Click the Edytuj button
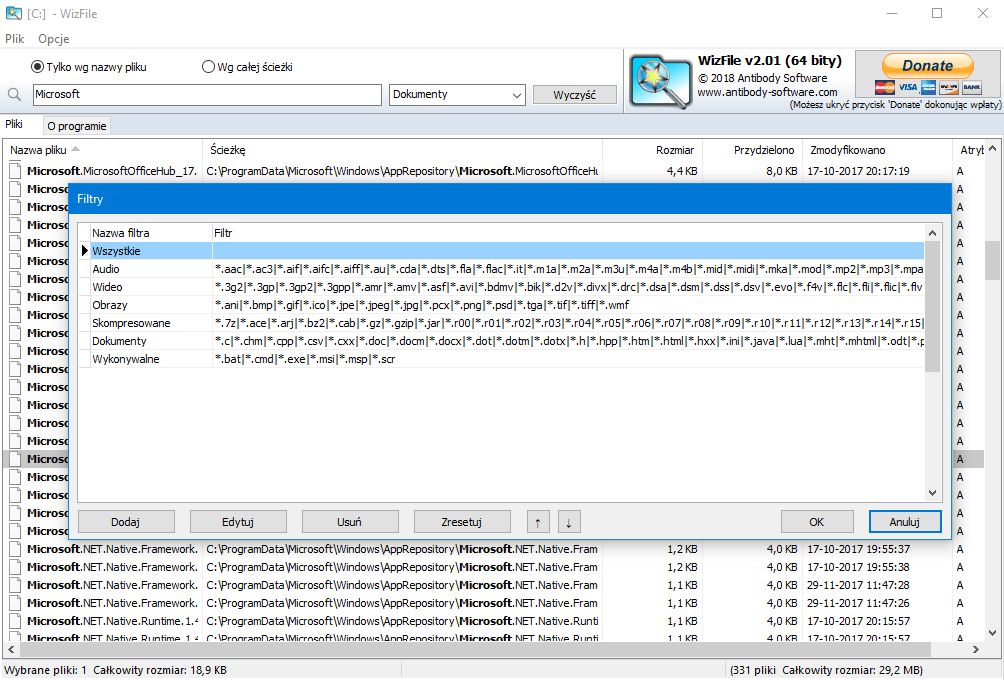The width and height of the screenshot is (1004, 680). (238, 522)
